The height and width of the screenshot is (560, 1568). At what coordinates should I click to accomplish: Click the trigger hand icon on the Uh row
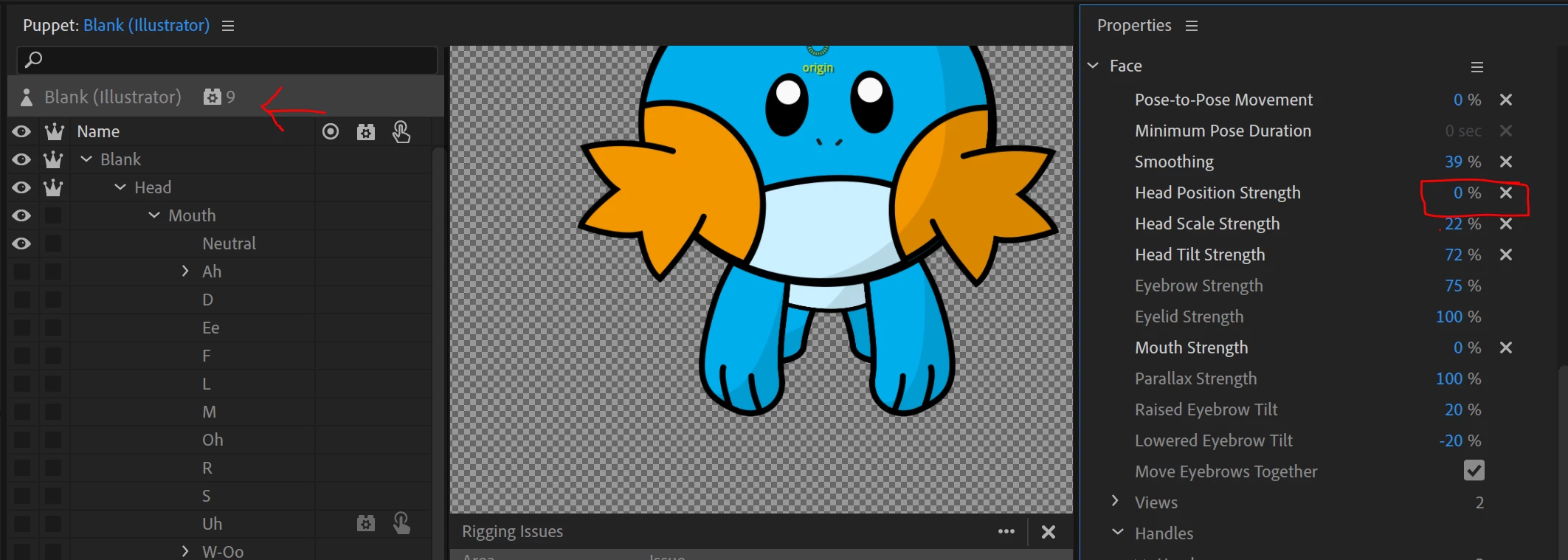tap(401, 523)
